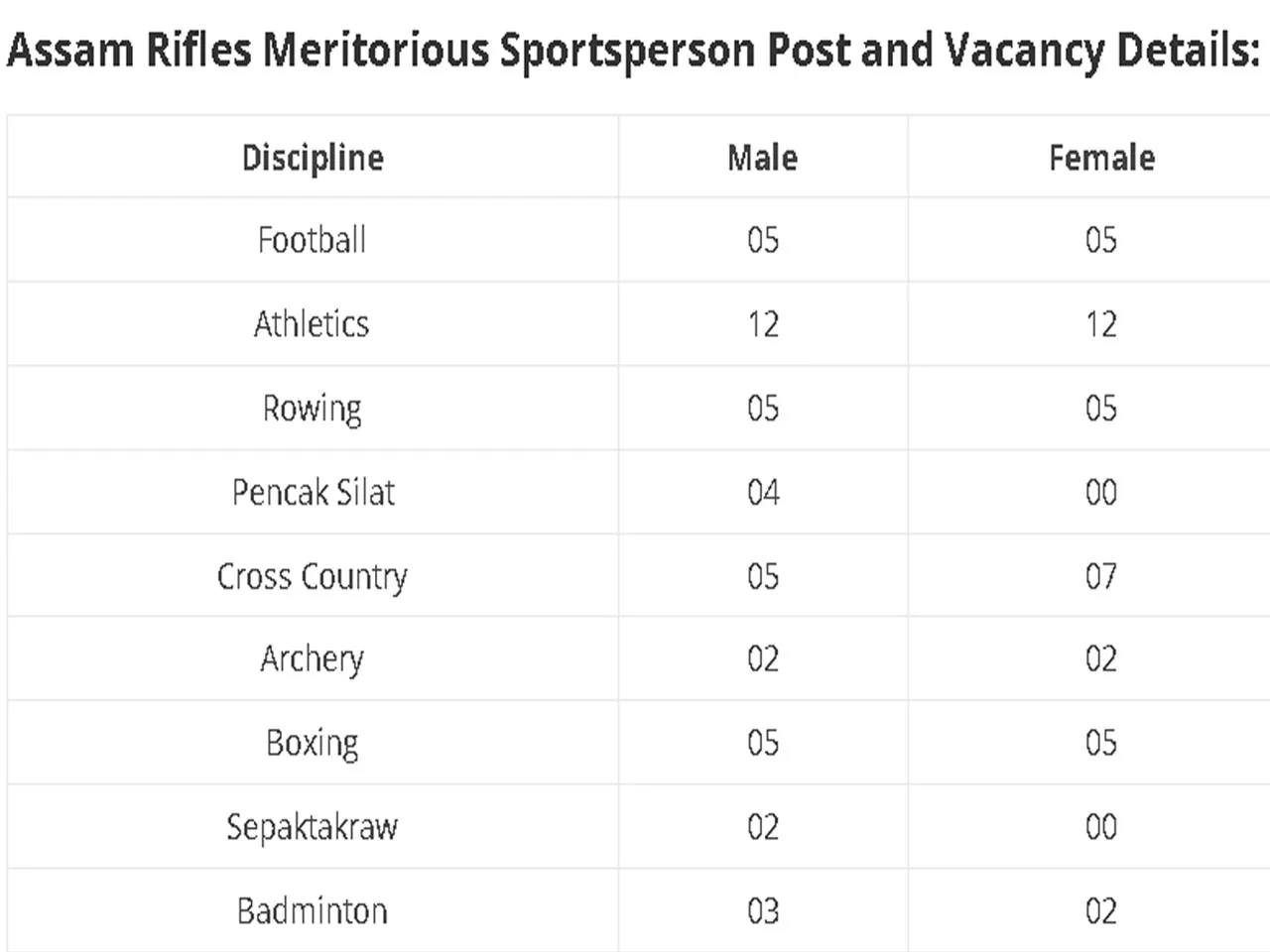Click the Male vacancy count for Athletics

tap(763, 324)
